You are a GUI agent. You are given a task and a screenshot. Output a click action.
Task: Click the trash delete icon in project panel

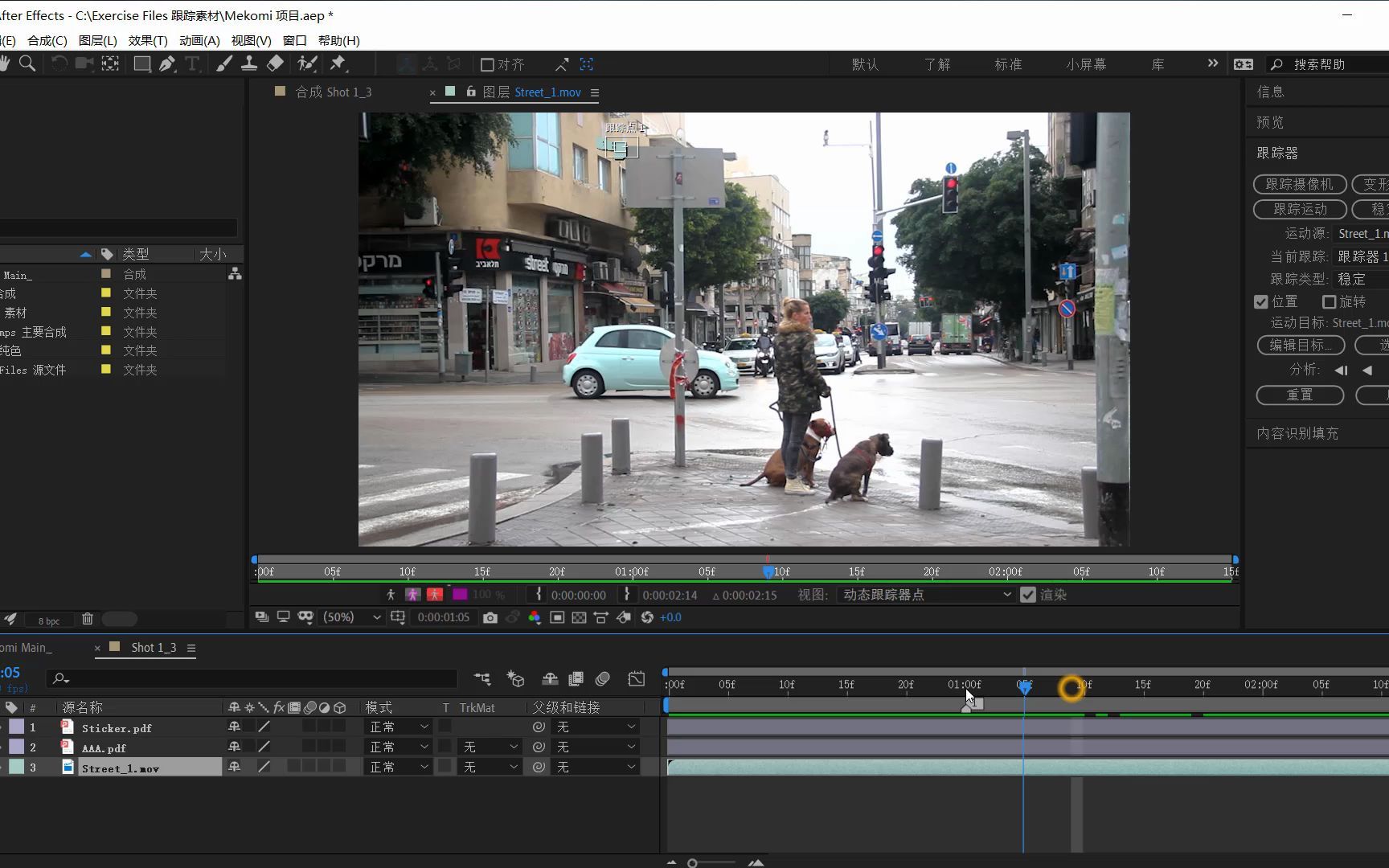coord(88,619)
